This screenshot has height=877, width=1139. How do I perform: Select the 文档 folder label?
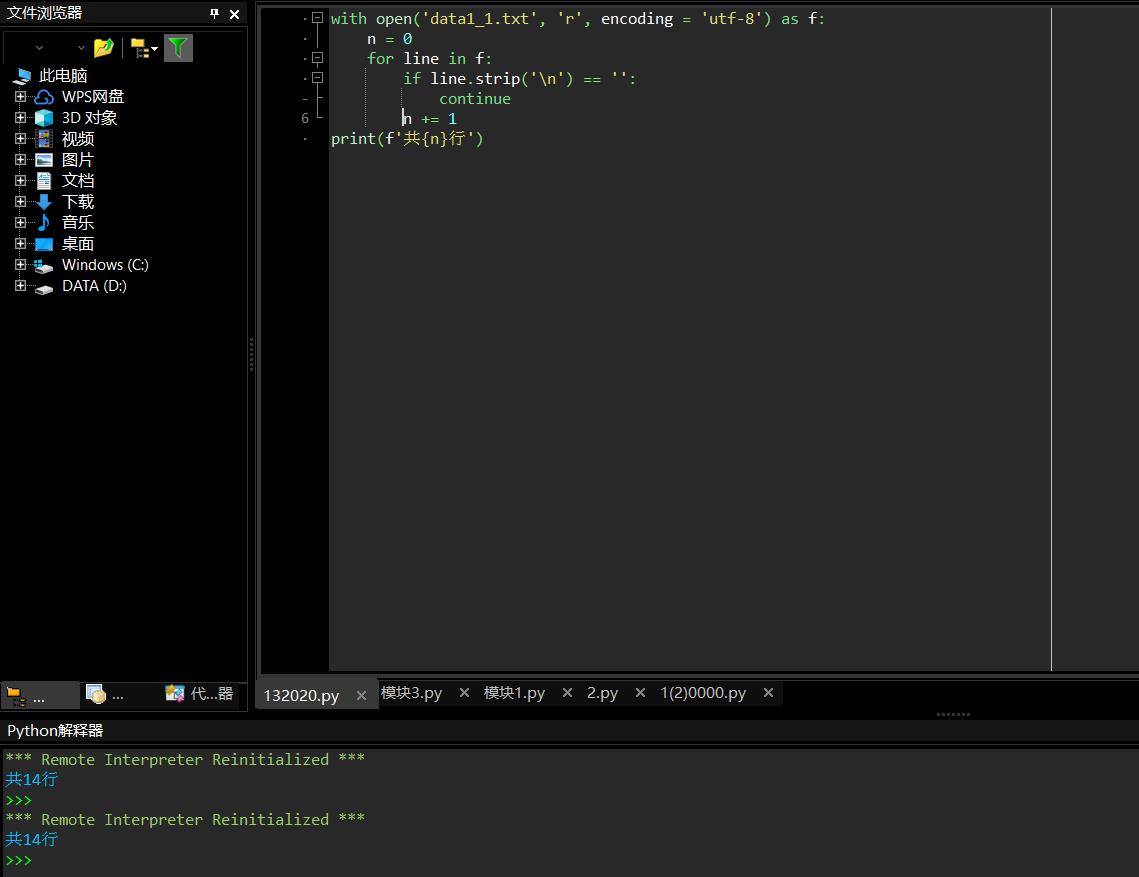point(78,180)
